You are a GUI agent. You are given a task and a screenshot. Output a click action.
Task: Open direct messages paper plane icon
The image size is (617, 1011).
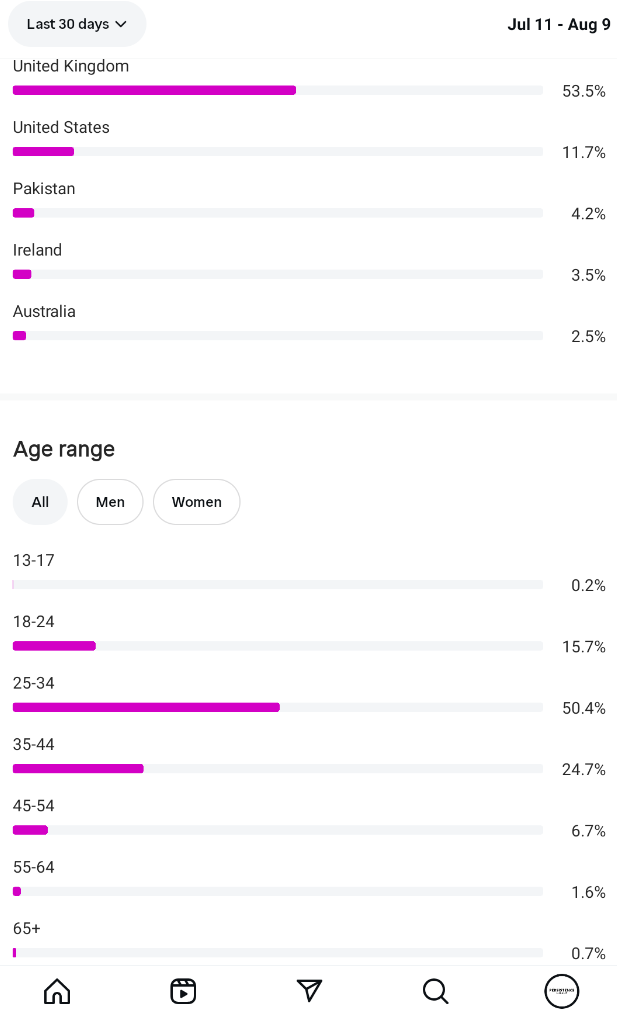[309, 991]
